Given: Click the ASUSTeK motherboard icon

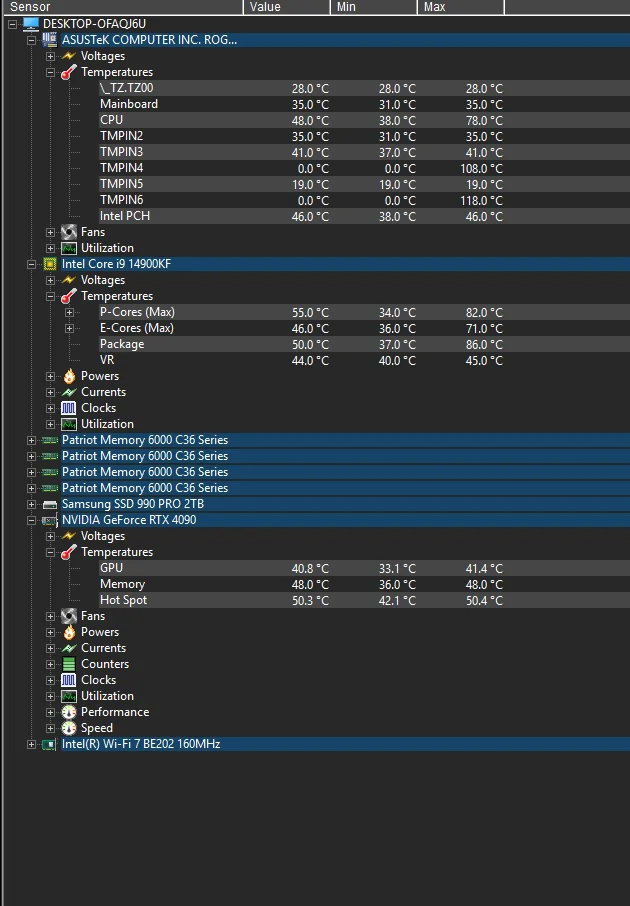Looking at the screenshot, I should click(x=50, y=40).
